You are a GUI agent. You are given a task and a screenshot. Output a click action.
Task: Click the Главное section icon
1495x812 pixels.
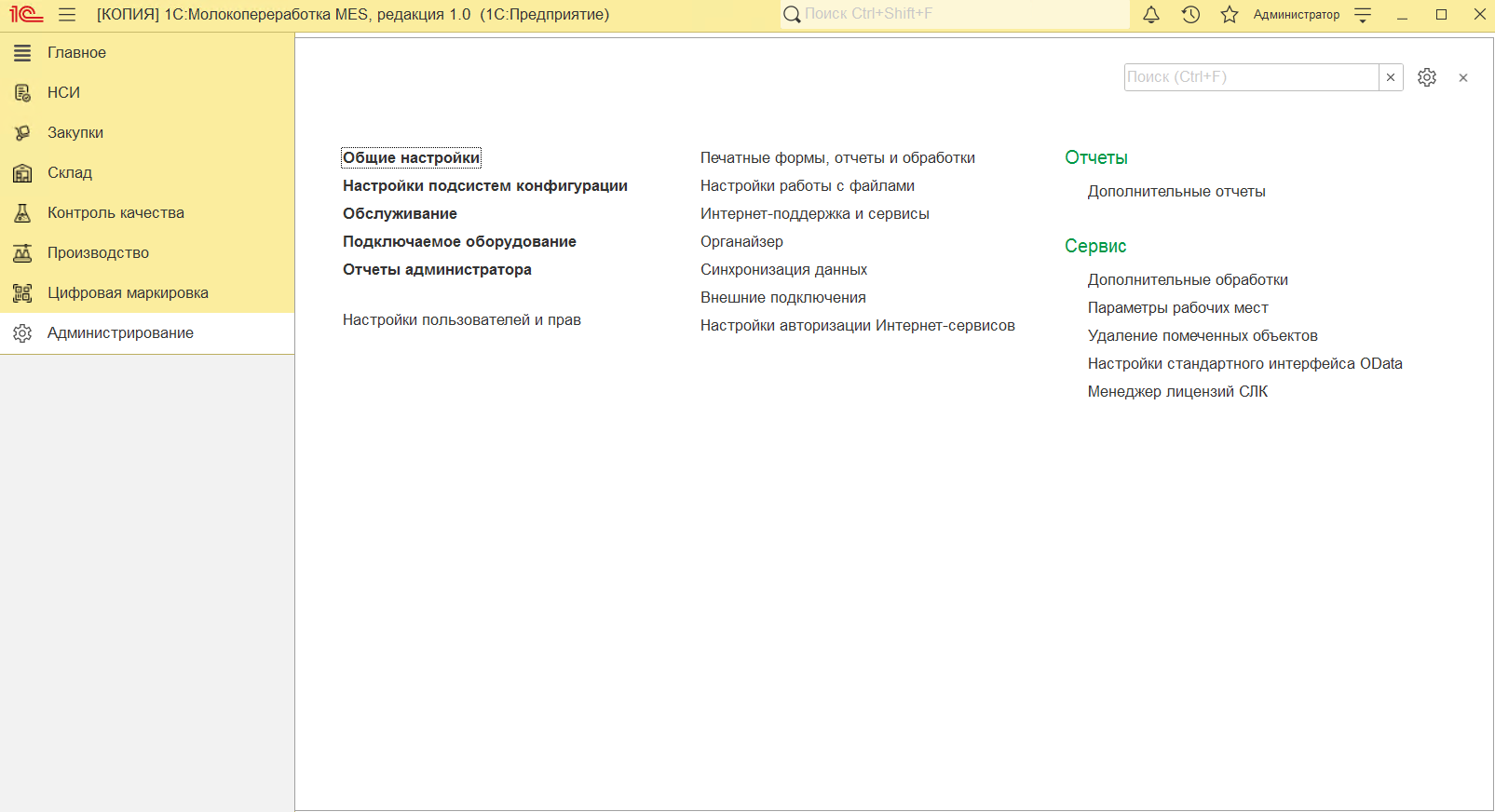point(22,53)
